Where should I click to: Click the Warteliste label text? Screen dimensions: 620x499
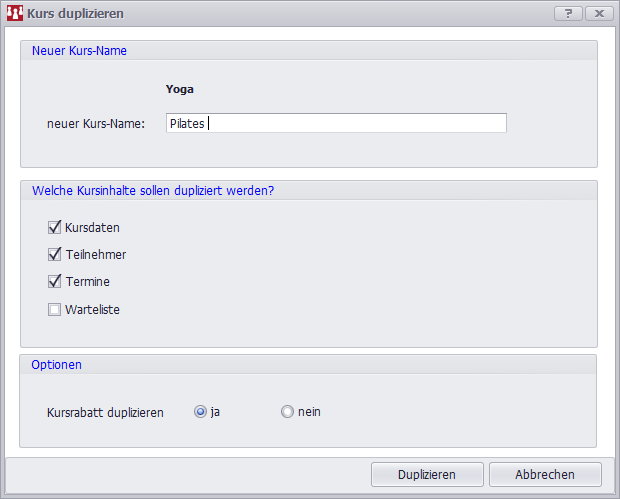pyautogui.click(x=92, y=310)
